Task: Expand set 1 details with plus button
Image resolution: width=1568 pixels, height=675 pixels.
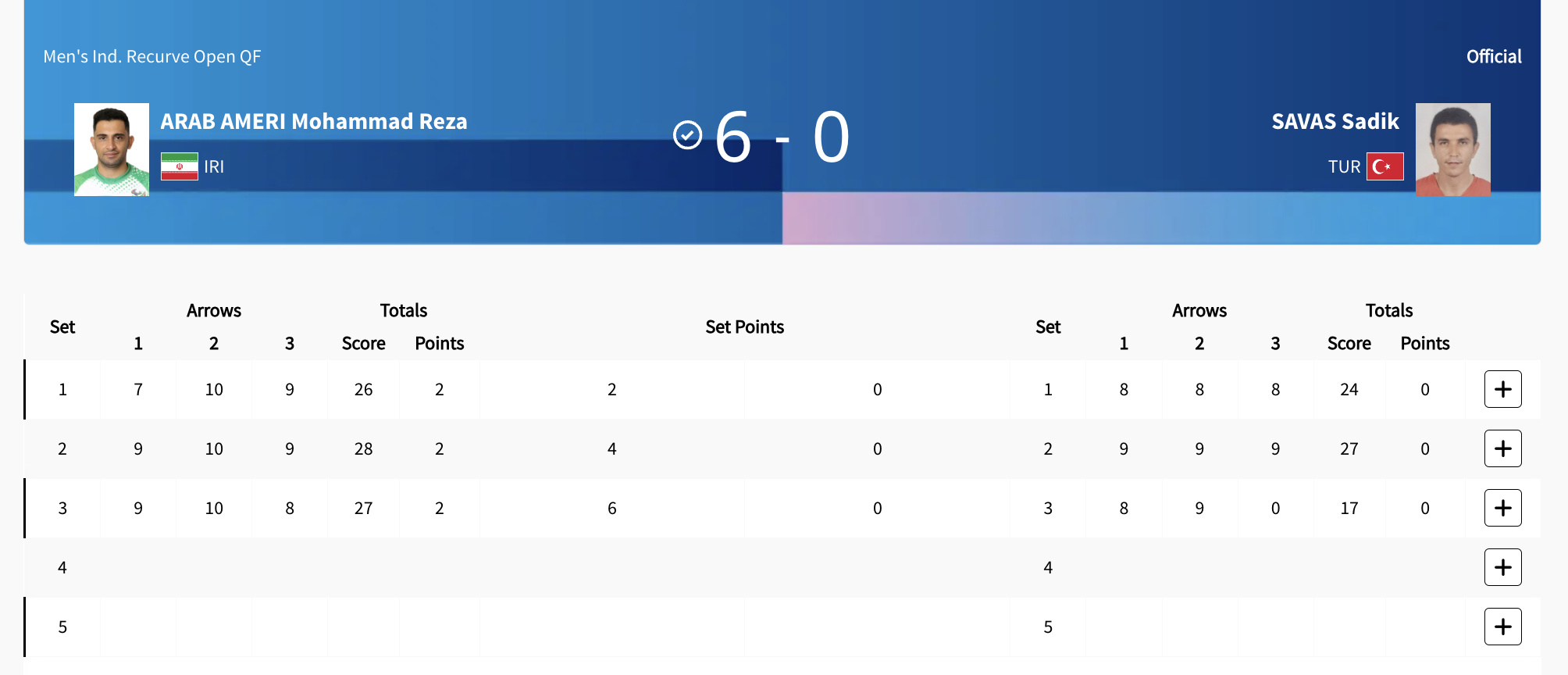Action: click(1502, 389)
